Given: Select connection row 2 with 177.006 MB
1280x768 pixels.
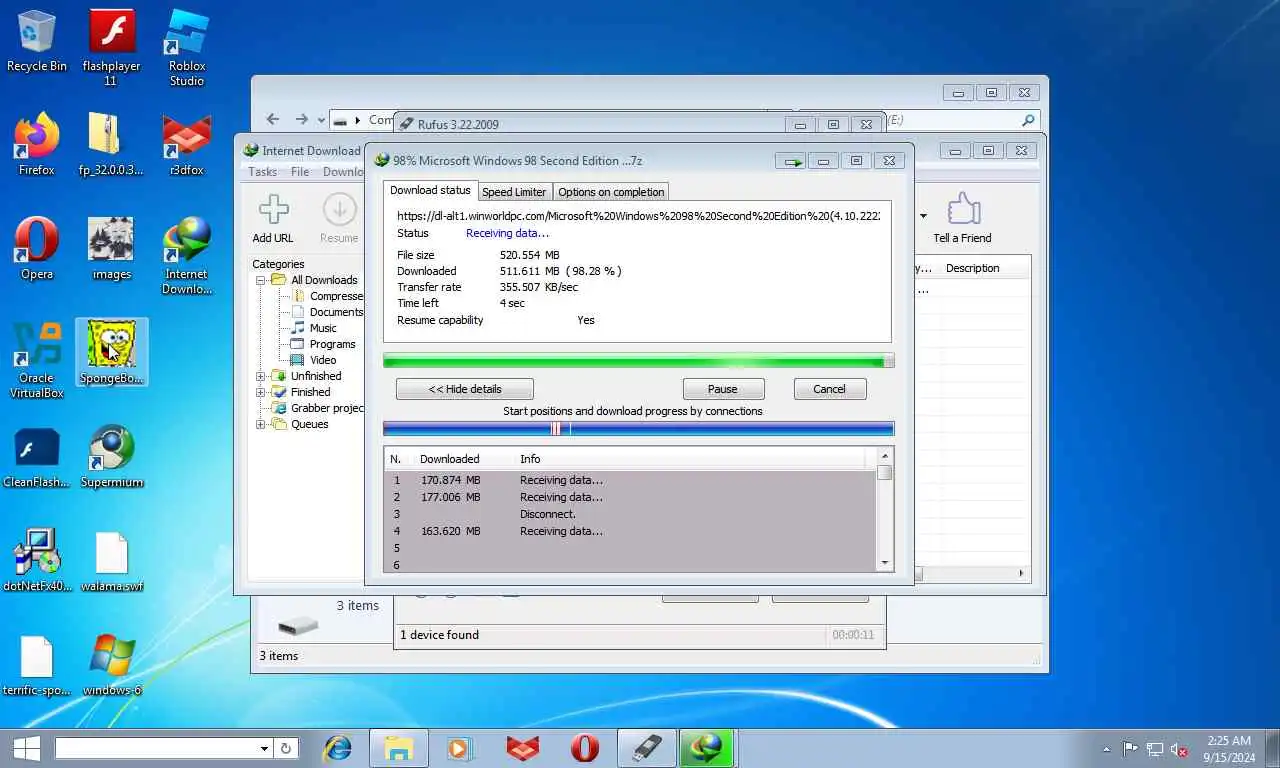Looking at the screenshot, I should 631,497.
